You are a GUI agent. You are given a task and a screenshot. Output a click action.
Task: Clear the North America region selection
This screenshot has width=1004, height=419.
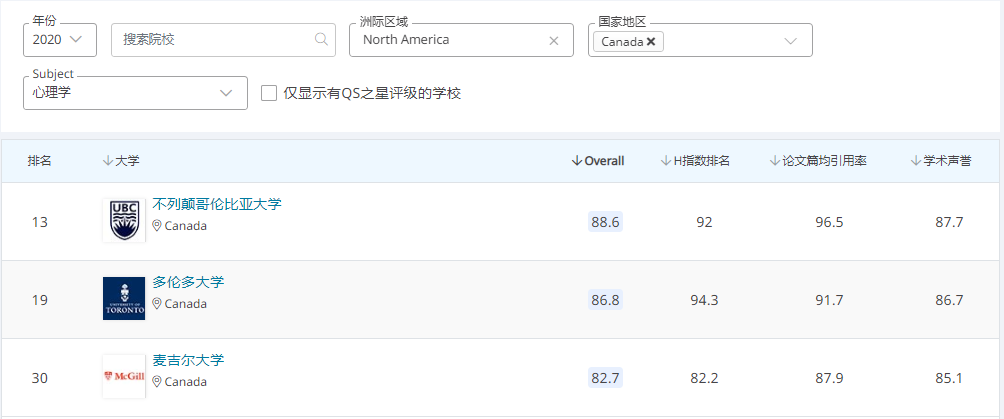click(x=553, y=41)
